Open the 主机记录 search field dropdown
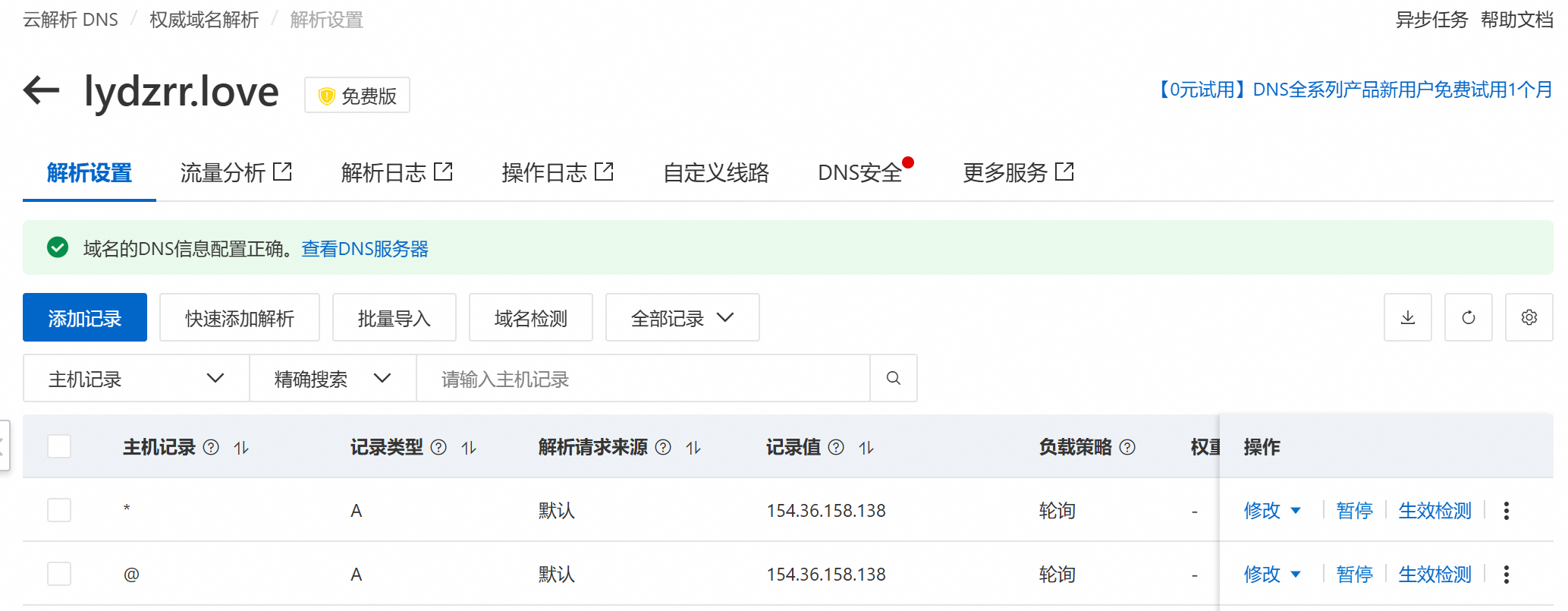The image size is (1568, 611). point(137,378)
